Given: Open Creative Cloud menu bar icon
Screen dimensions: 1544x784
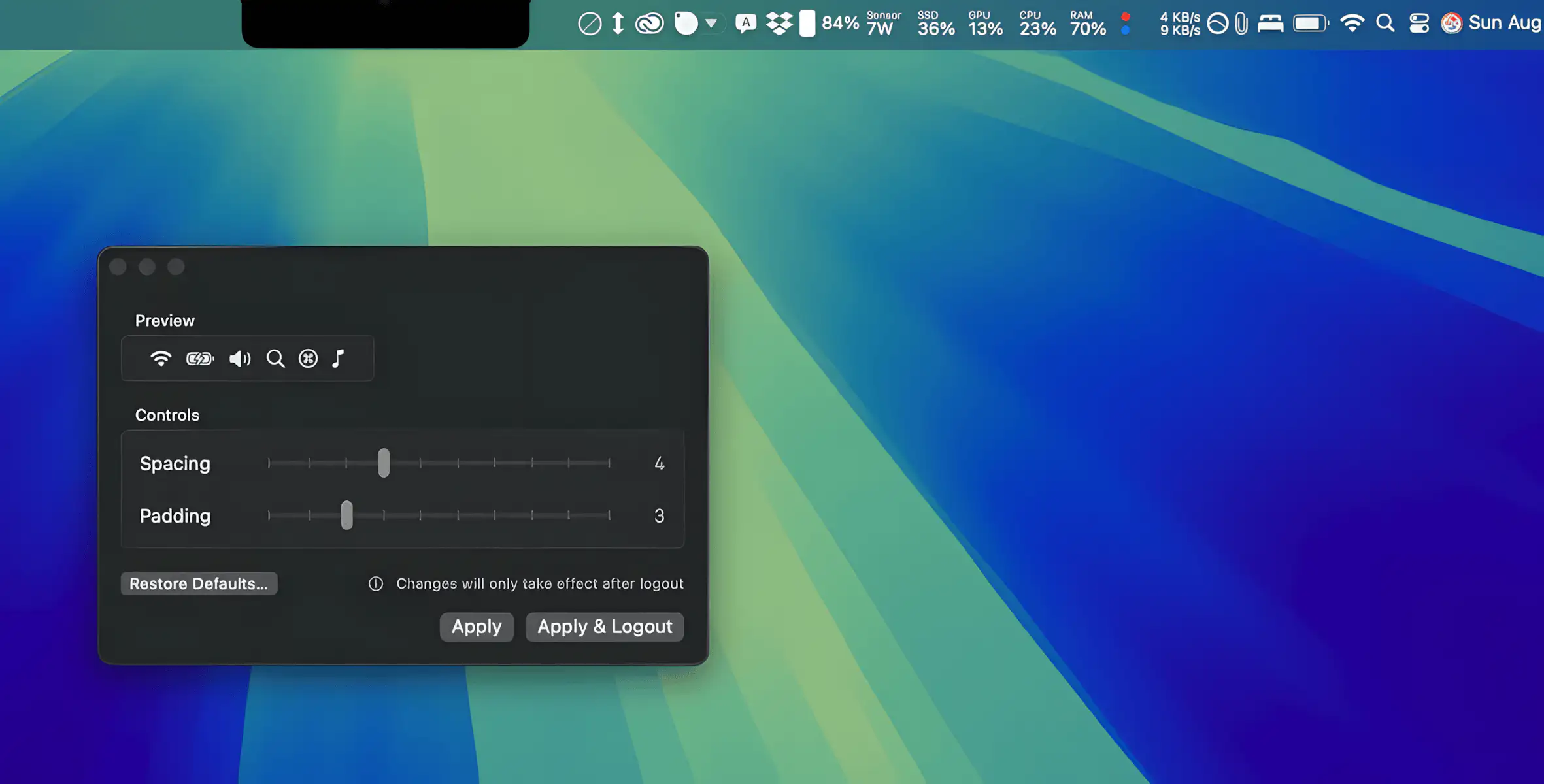Looking at the screenshot, I should tap(649, 24).
